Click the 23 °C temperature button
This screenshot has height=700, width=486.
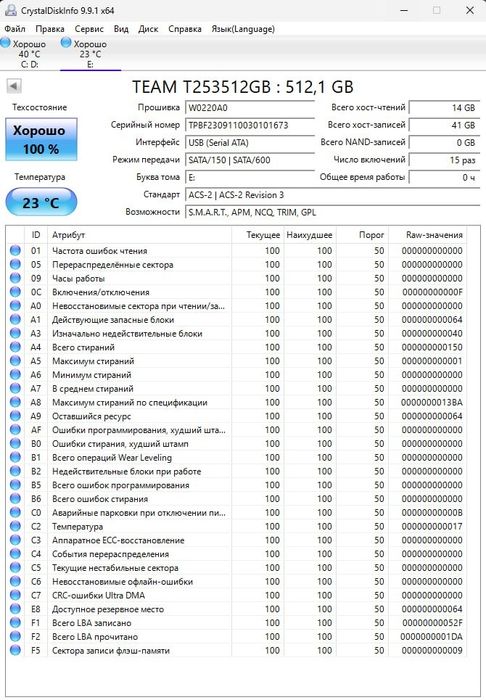click(x=41, y=203)
